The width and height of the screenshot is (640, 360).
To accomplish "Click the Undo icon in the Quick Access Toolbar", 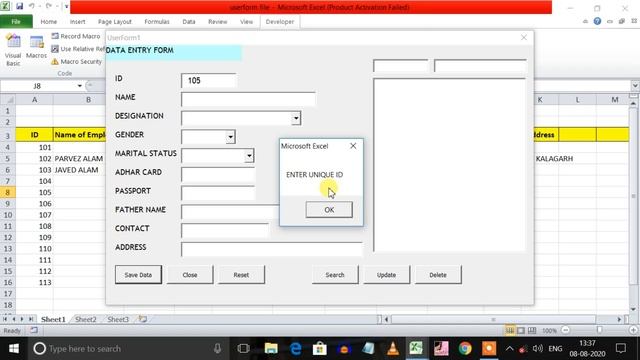I will [31, 6].
